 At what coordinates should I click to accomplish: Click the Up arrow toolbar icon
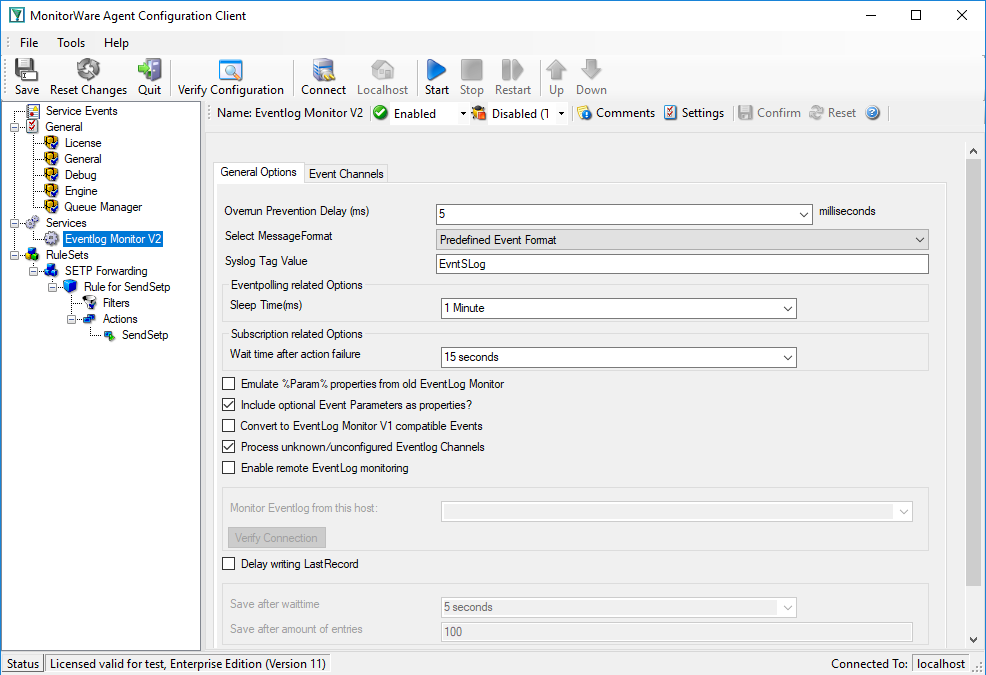click(556, 77)
